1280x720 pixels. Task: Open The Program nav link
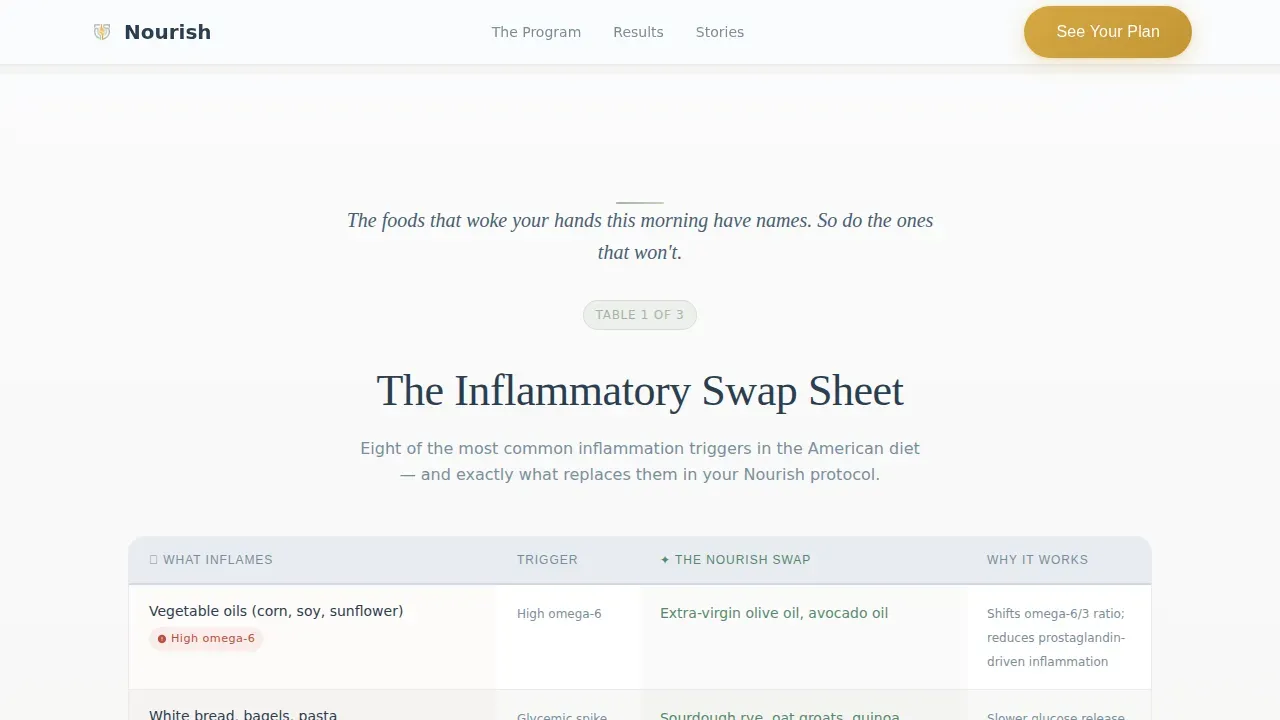(x=536, y=32)
